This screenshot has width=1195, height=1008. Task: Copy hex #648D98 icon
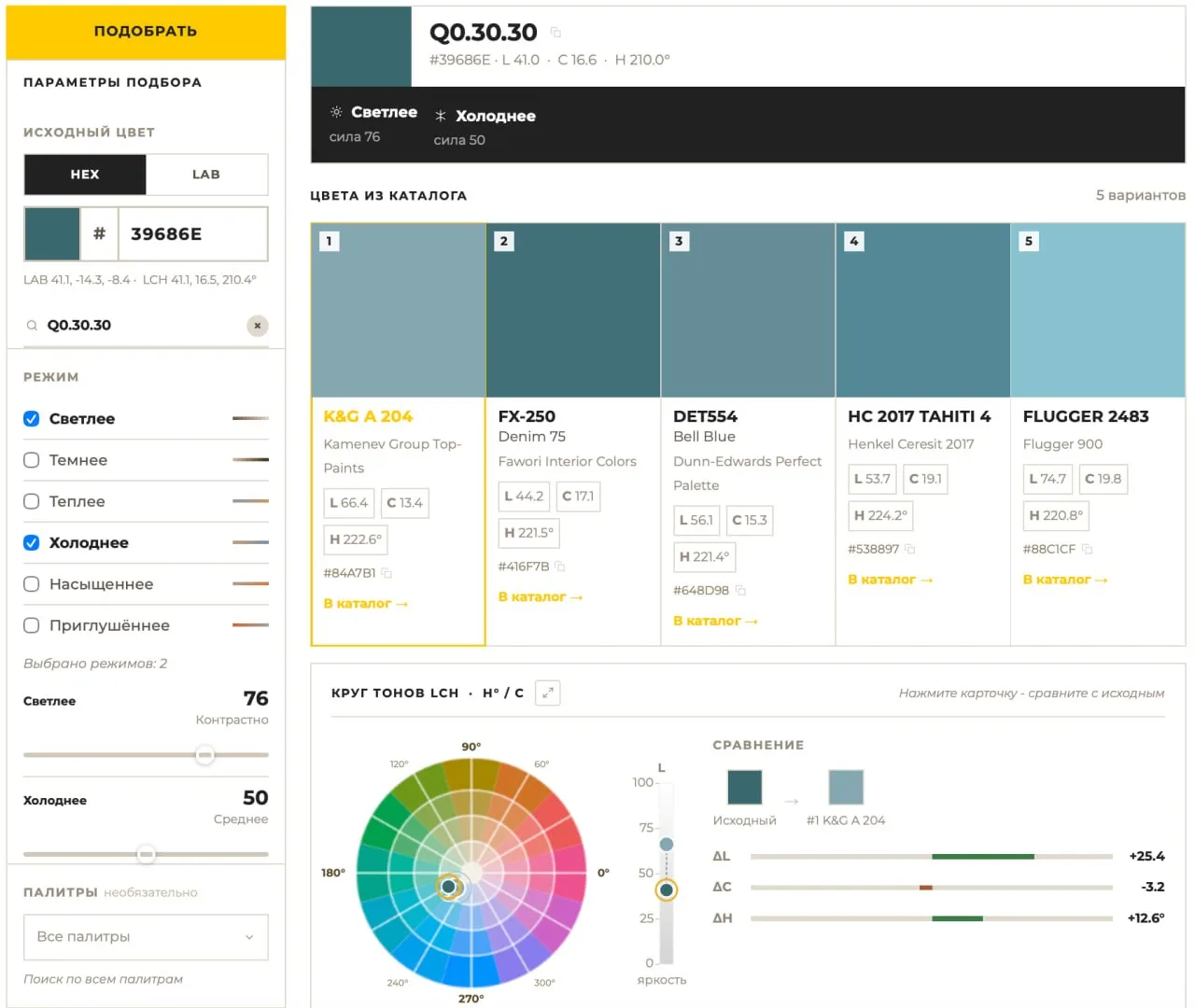point(740,591)
